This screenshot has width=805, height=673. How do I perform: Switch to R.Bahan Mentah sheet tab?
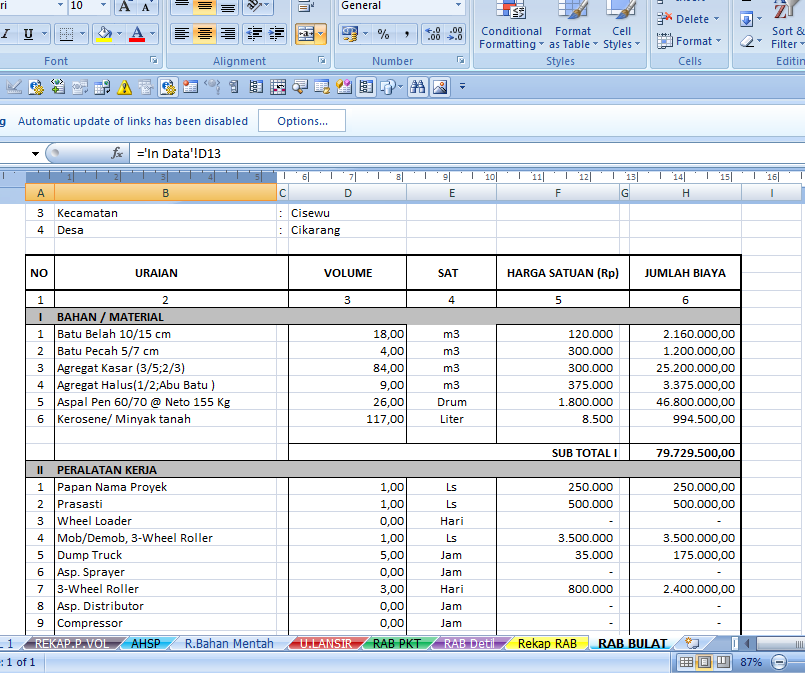point(229,643)
